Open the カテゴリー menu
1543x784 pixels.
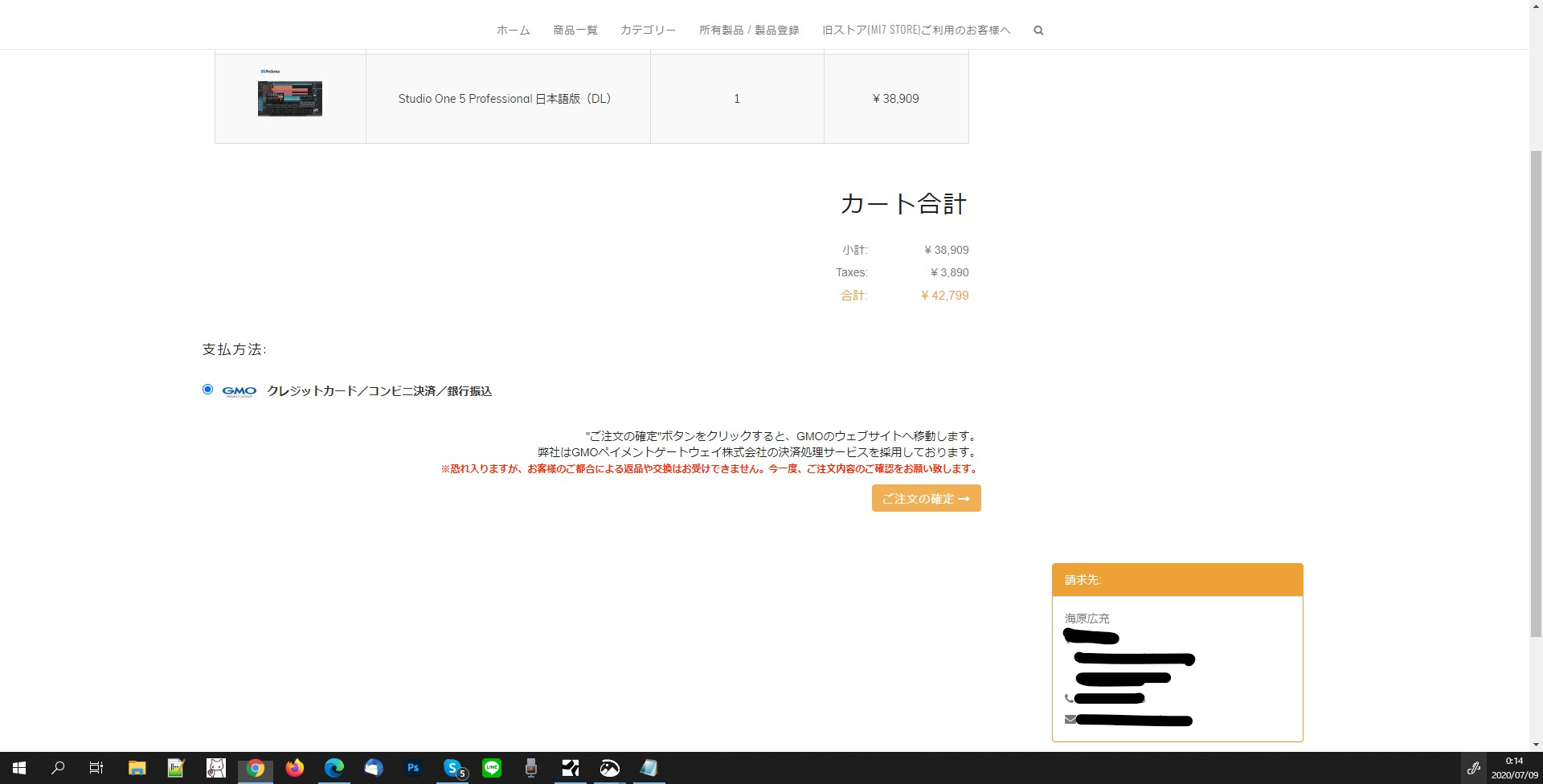point(648,31)
